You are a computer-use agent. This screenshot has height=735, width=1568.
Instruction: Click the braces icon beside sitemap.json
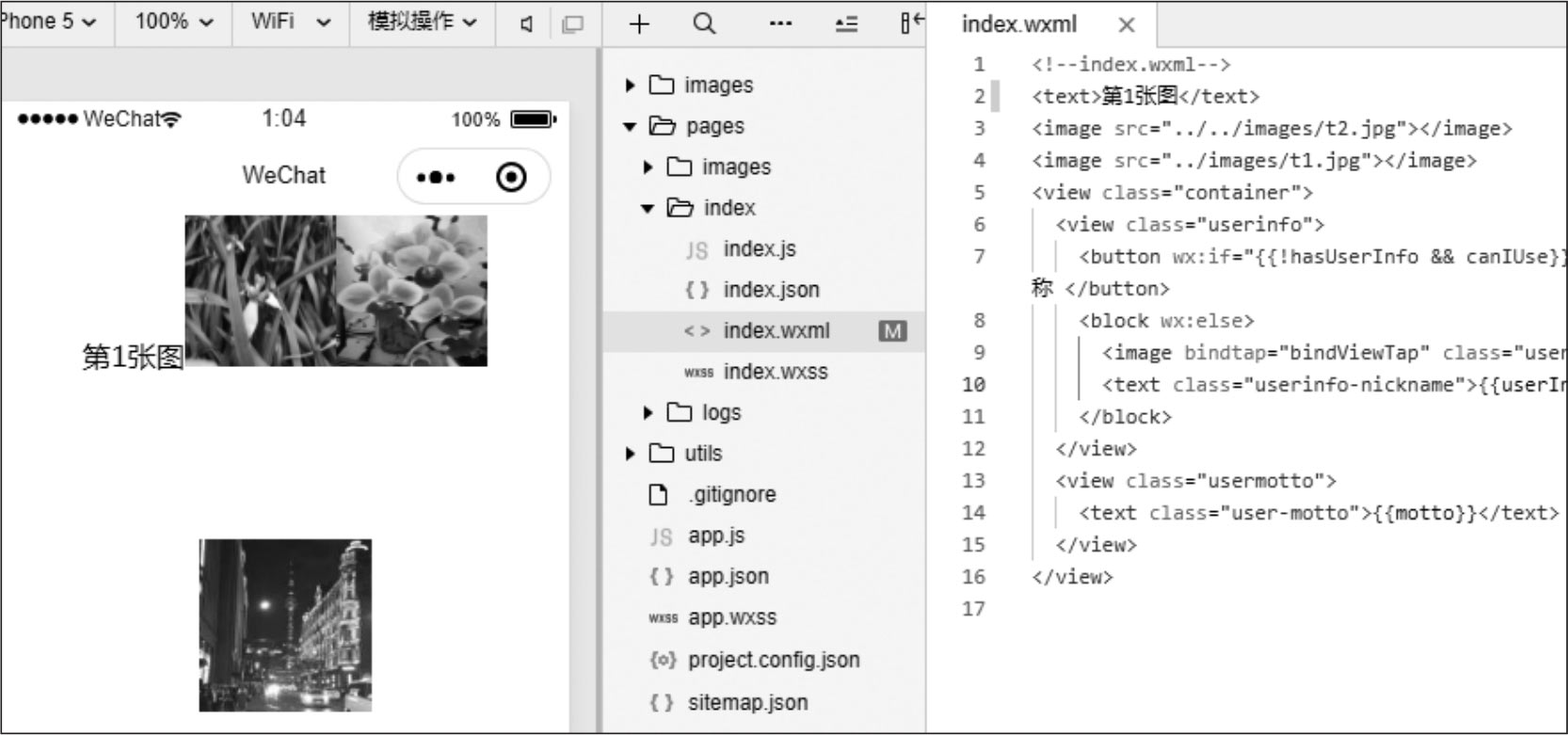pos(662,702)
